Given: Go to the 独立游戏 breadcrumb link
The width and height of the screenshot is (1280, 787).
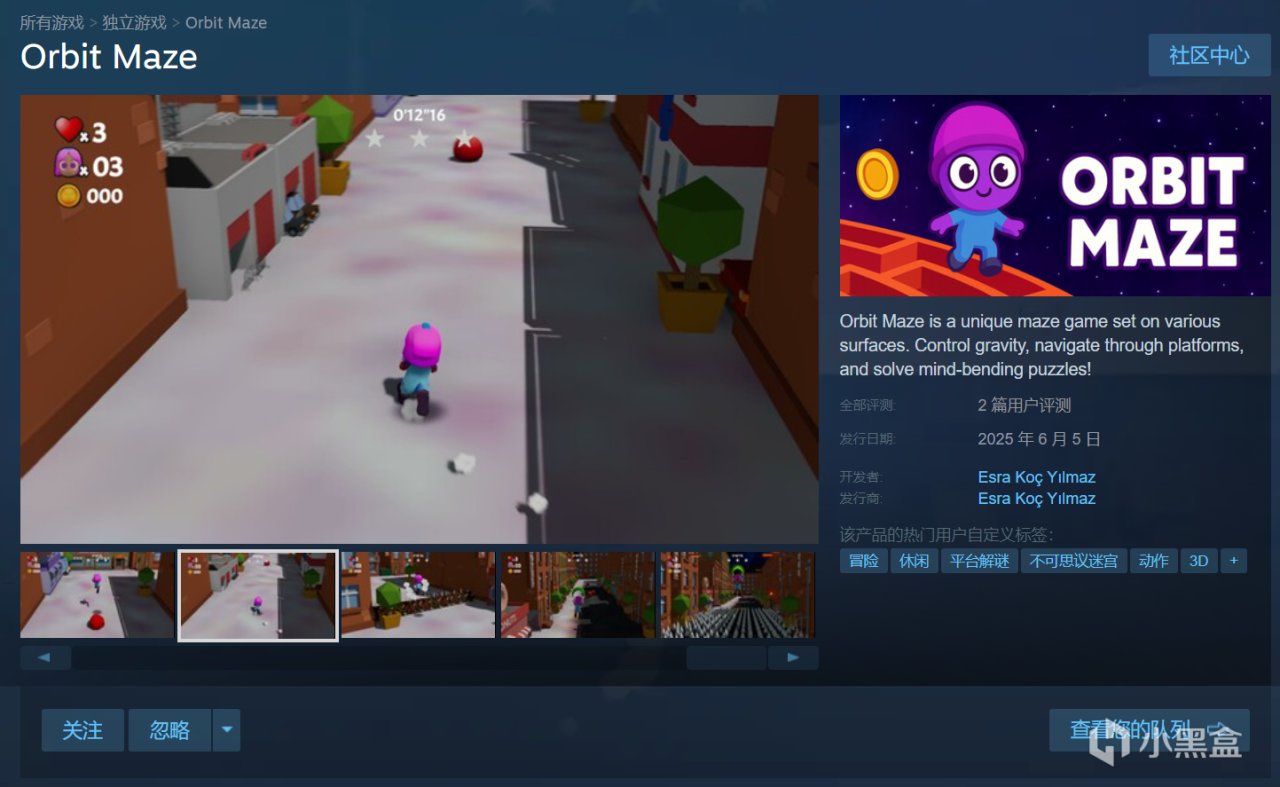Looking at the screenshot, I should [134, 22].
